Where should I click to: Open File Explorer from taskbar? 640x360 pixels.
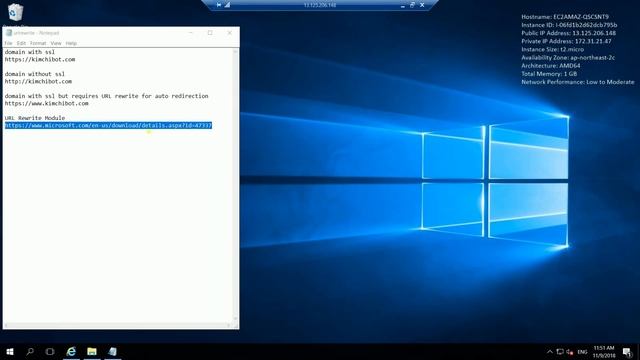click(x=92, y=351)
